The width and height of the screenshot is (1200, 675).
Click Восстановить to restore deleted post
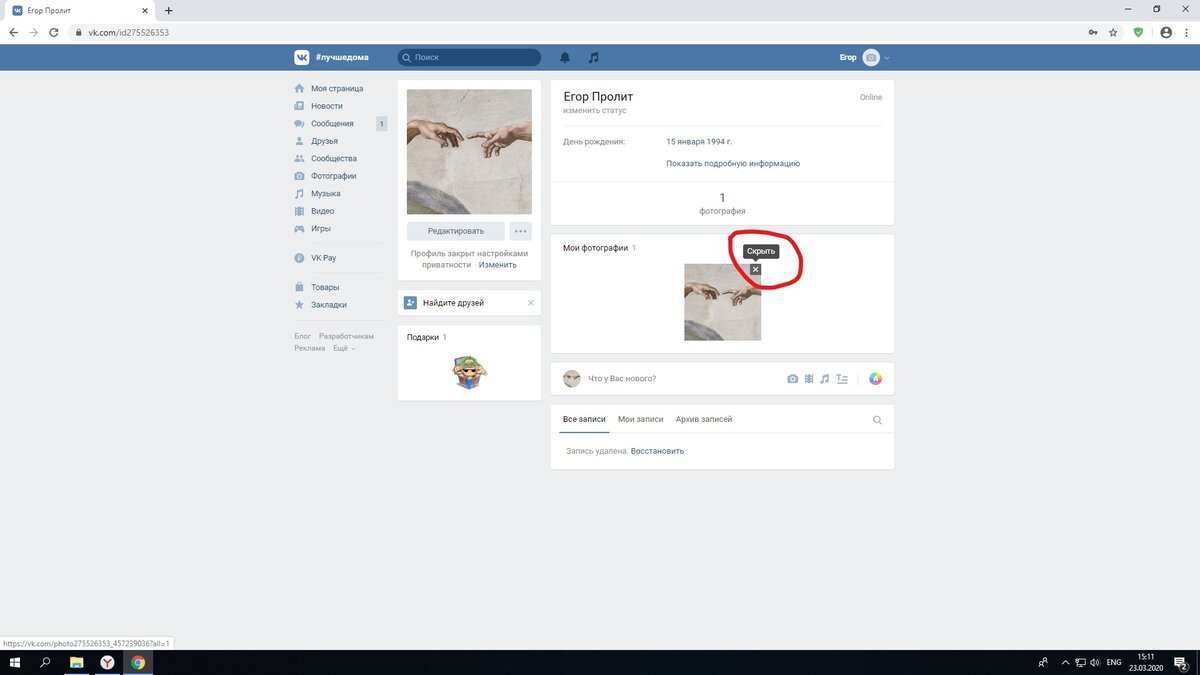(x=658, y=451)
